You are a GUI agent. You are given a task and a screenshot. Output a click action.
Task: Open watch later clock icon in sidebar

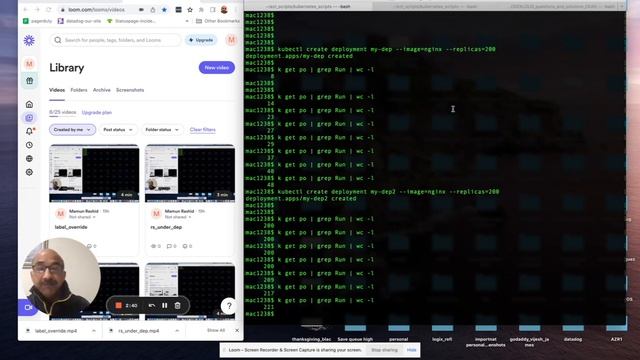click(29, 145)
